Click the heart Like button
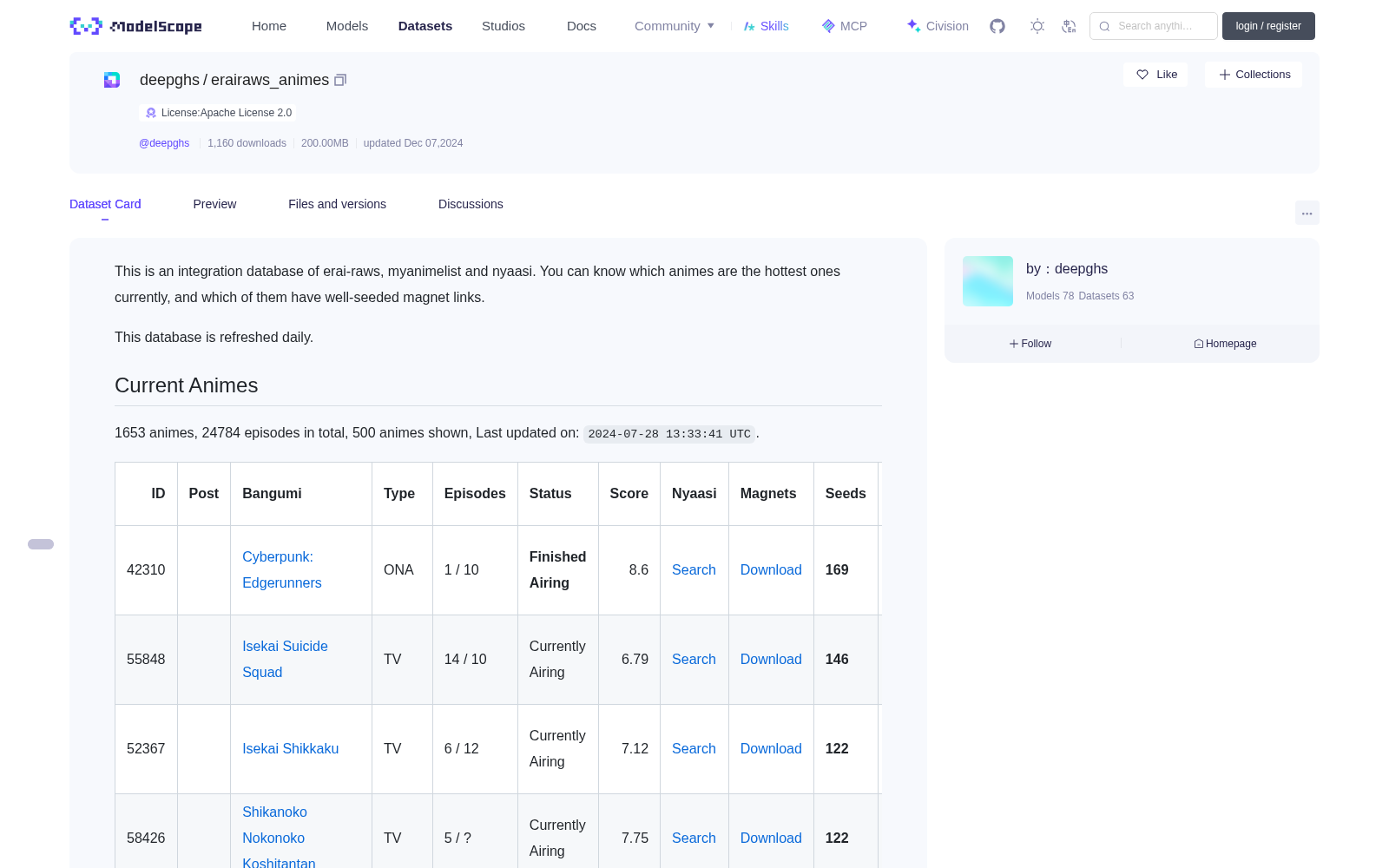The width and height of the screenshot is (1389, 868). click(1155, 75)
